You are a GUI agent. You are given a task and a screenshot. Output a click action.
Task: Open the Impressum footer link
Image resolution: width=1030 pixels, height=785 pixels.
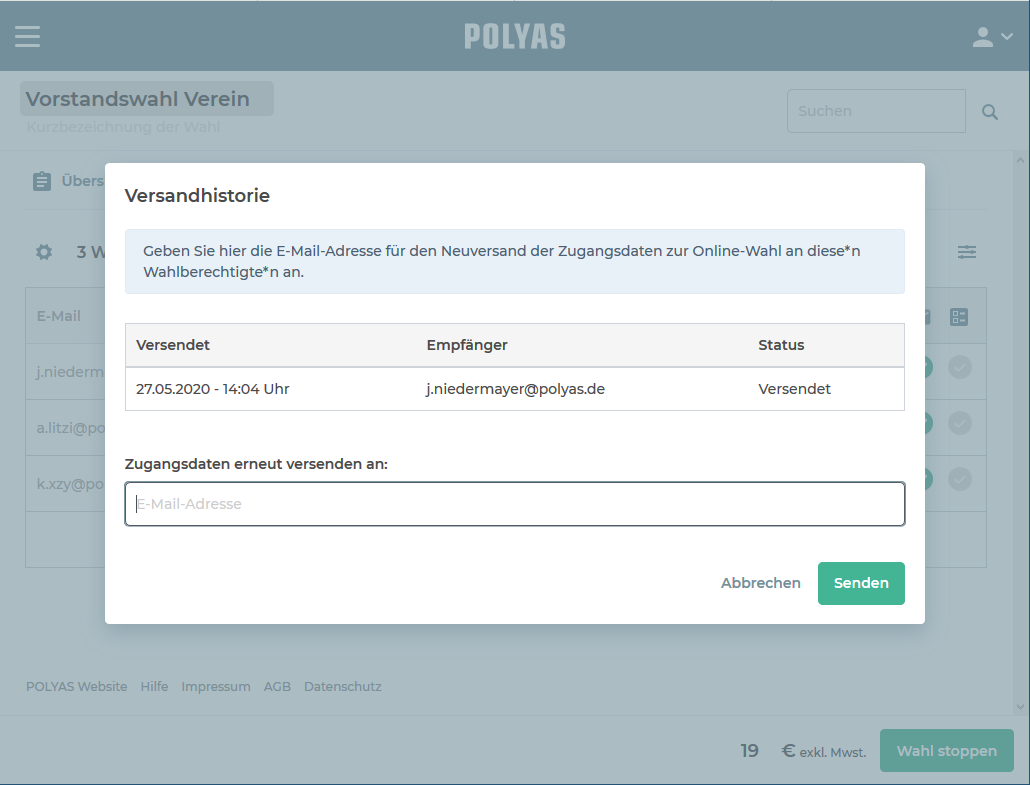[x=216, y=687]
